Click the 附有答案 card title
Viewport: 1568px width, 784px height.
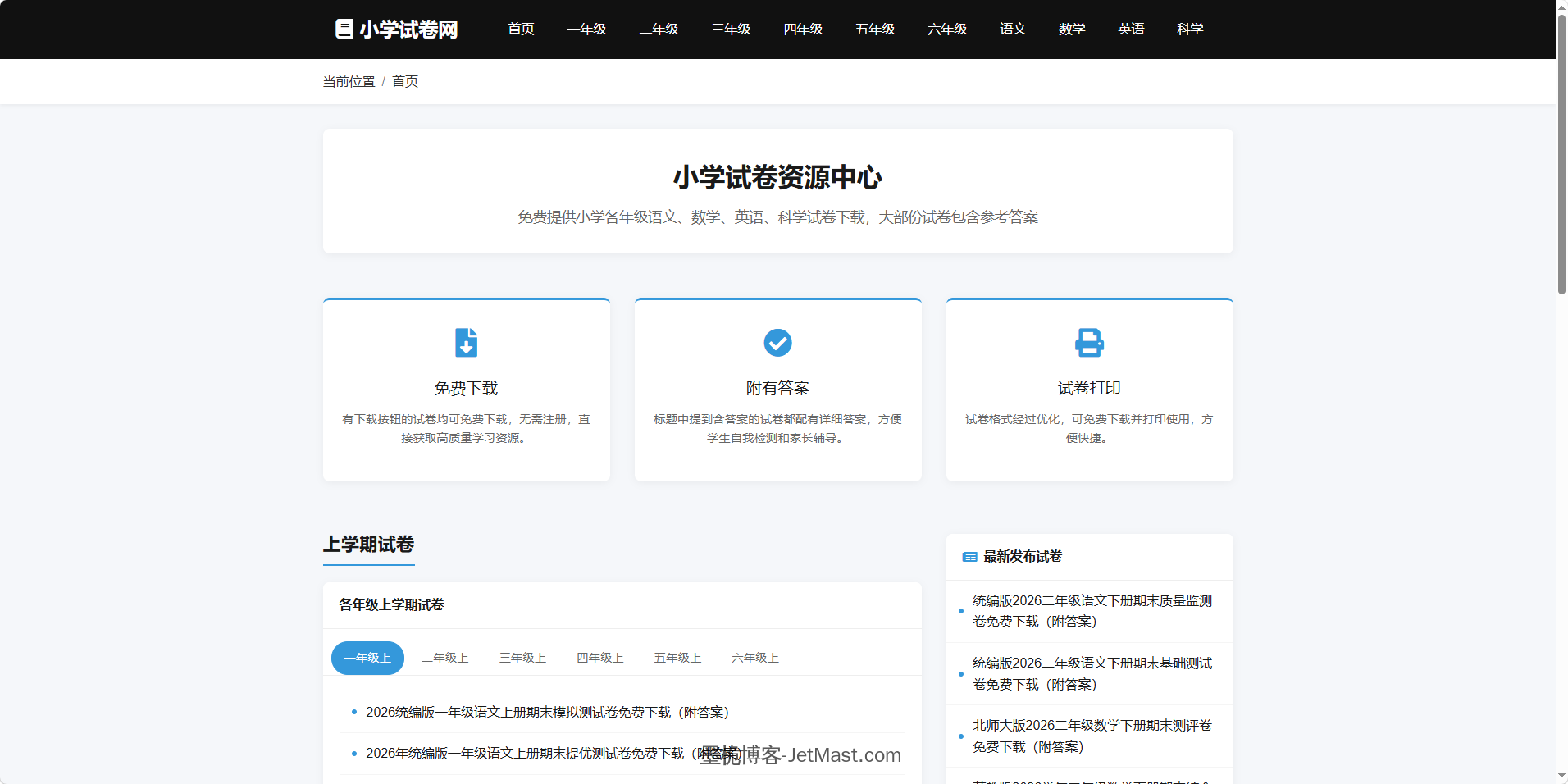tap(777, 388)
